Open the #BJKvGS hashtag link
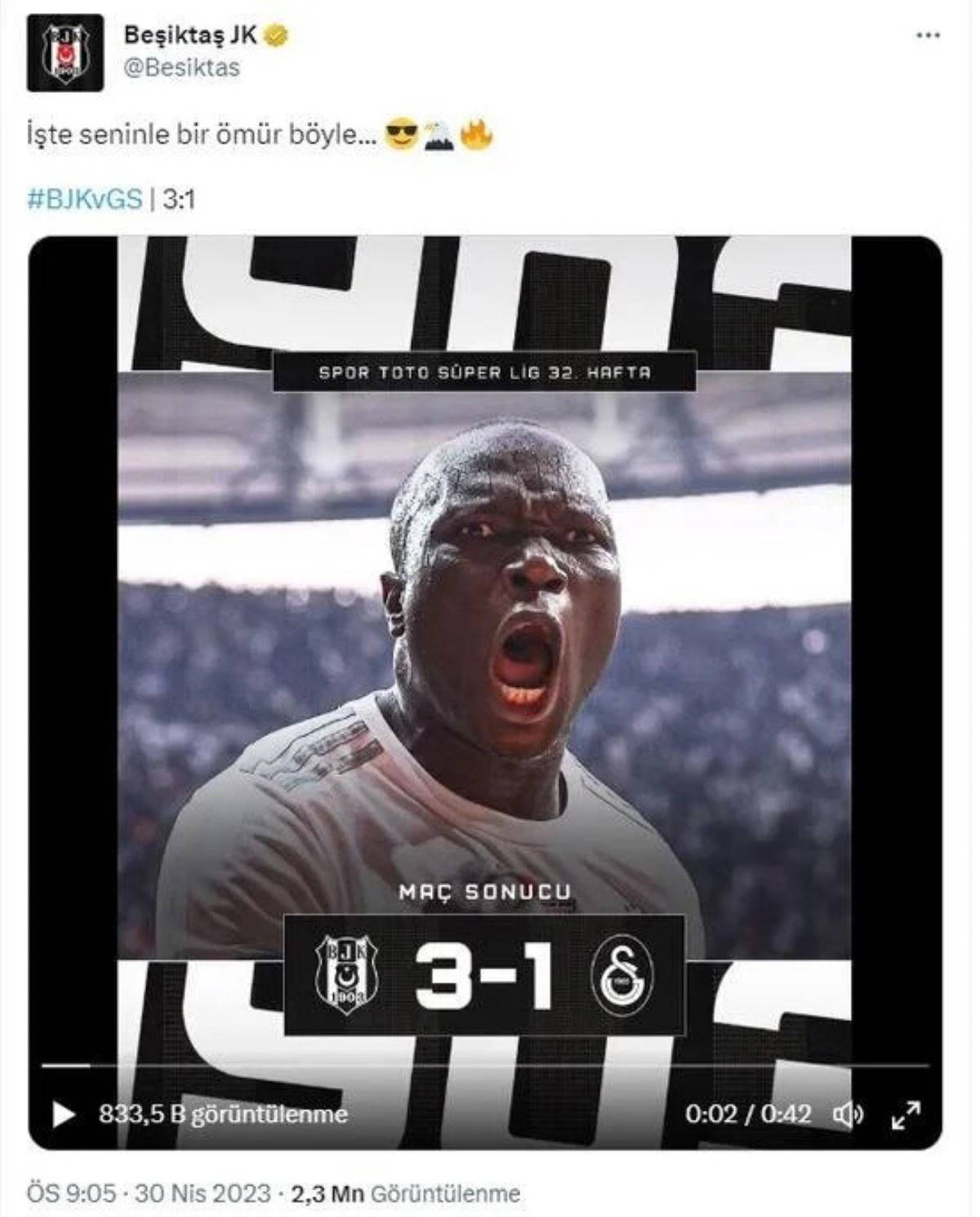This screenshot has width=980, height=1217. (x=85, y=198)
